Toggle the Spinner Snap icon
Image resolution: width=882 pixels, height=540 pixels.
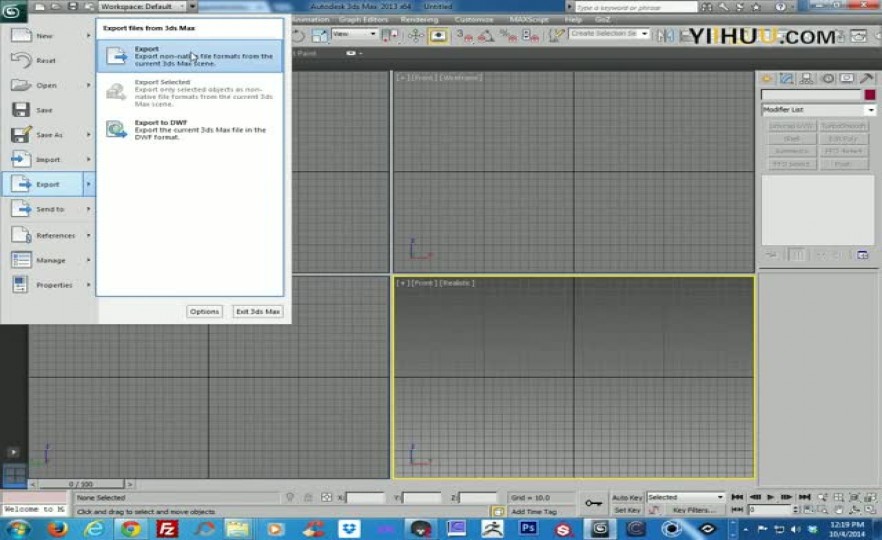(x=530, y=36)
